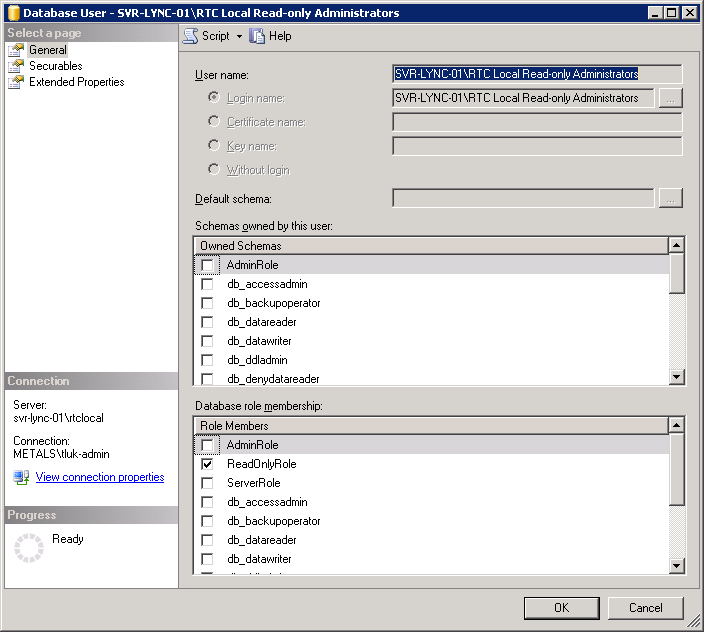Check db_datawriter in Role Members
Viewport: 704px width, 632px height.
tap(207, 559)
